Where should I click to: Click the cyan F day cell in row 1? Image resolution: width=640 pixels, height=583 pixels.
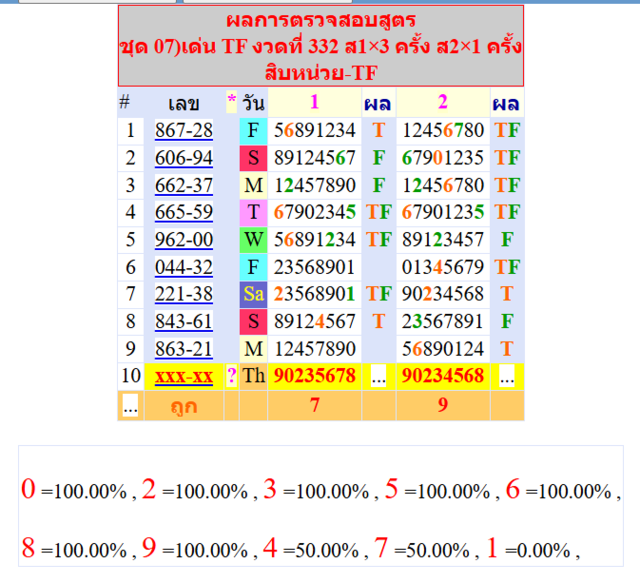253,131
